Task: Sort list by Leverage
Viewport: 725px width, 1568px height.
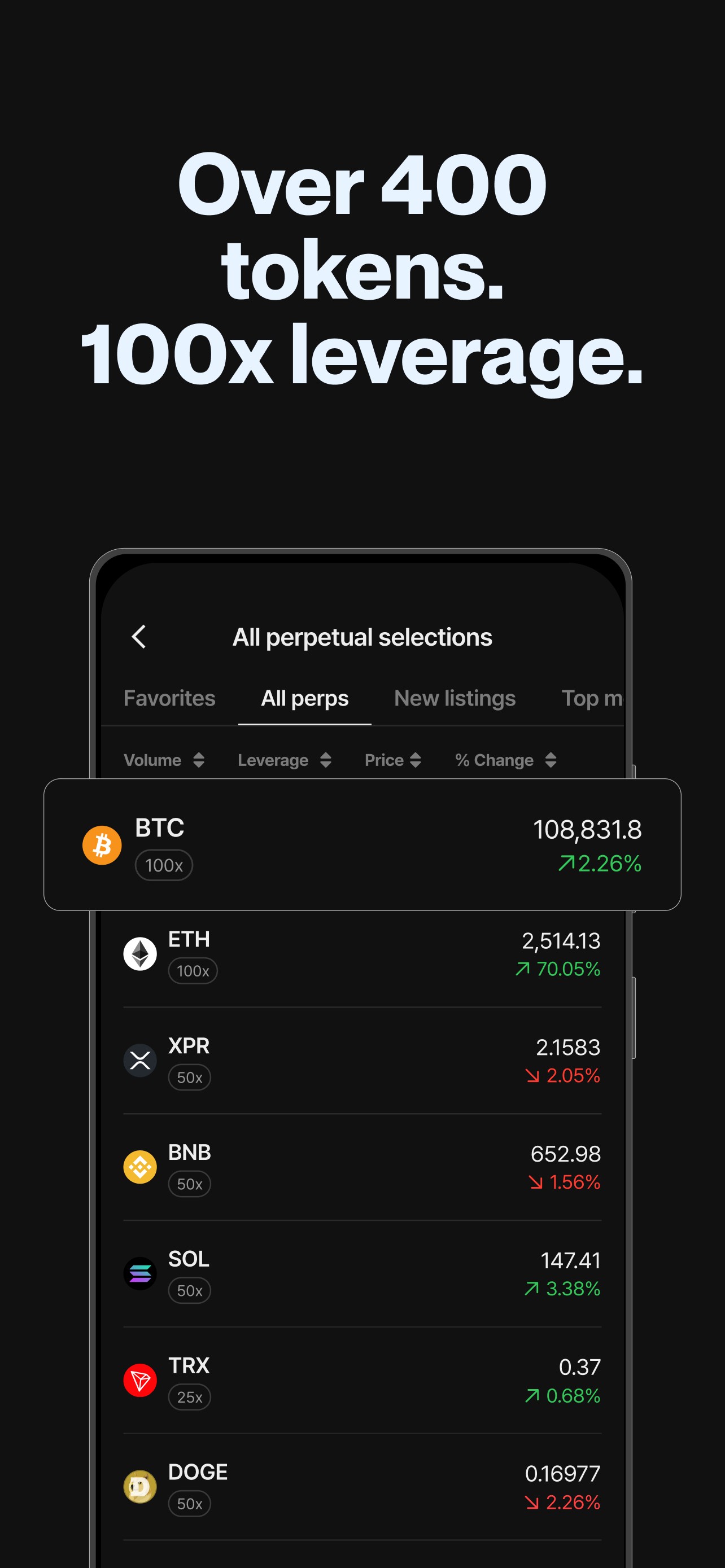Action: pos(283,760)
